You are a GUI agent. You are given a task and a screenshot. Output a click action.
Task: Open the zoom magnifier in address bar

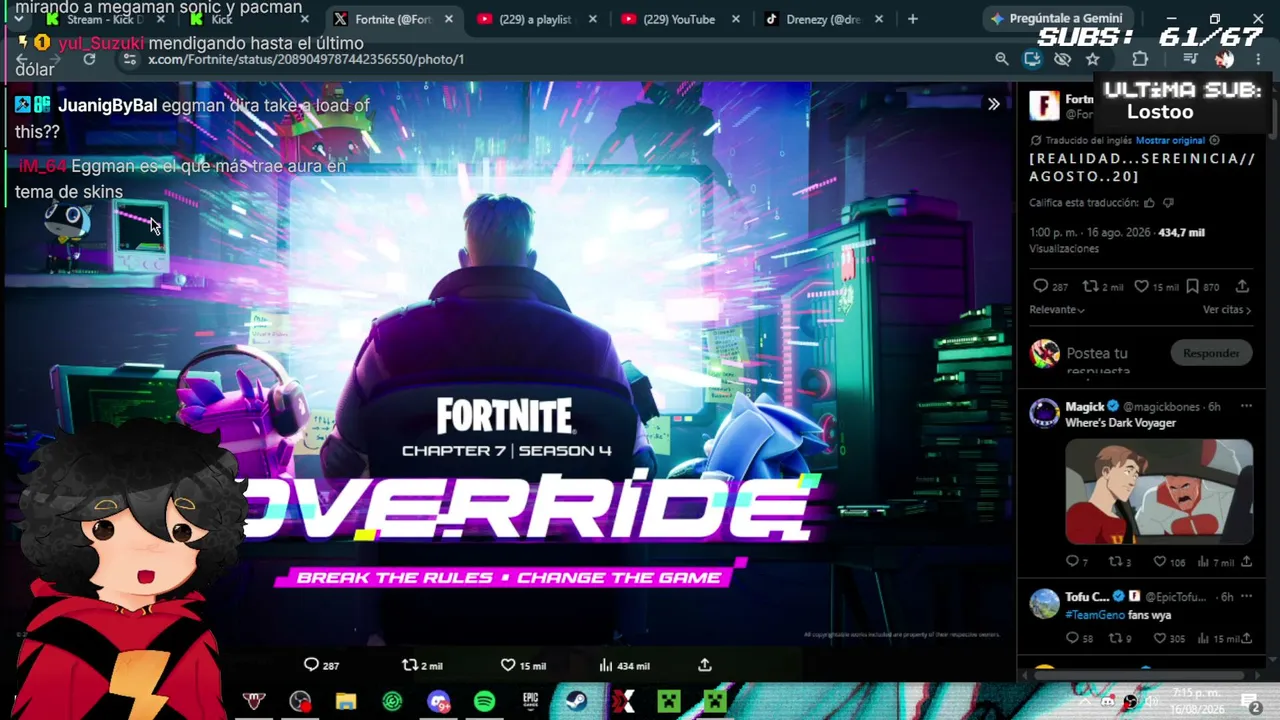pyautogui.click(x=1001, y=59)
